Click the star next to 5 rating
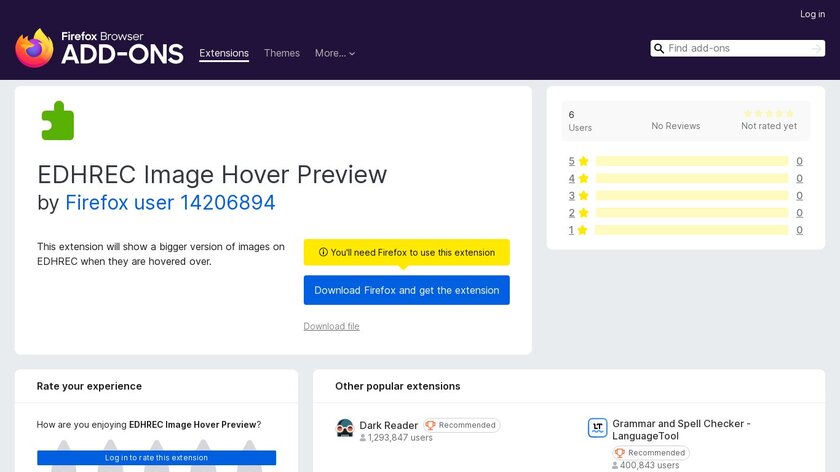This screenshot has width=840, height=472. tap(583, 161)
